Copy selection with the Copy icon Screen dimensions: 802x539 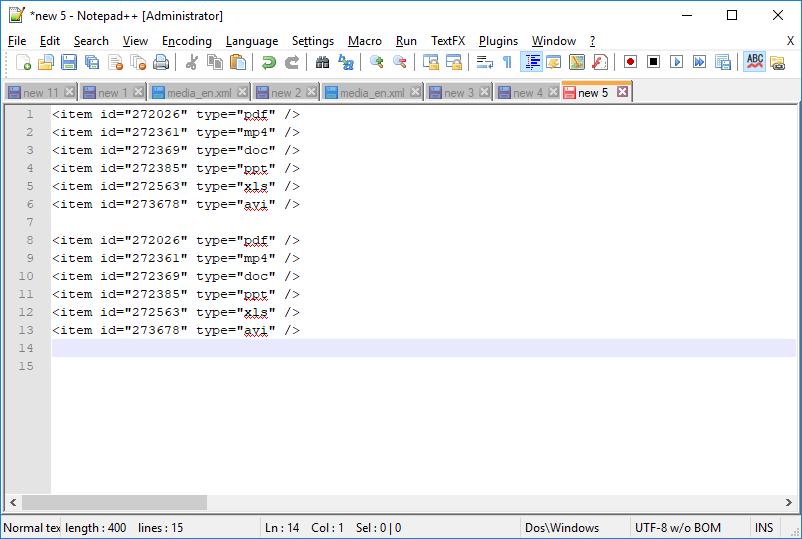point(215,62)
